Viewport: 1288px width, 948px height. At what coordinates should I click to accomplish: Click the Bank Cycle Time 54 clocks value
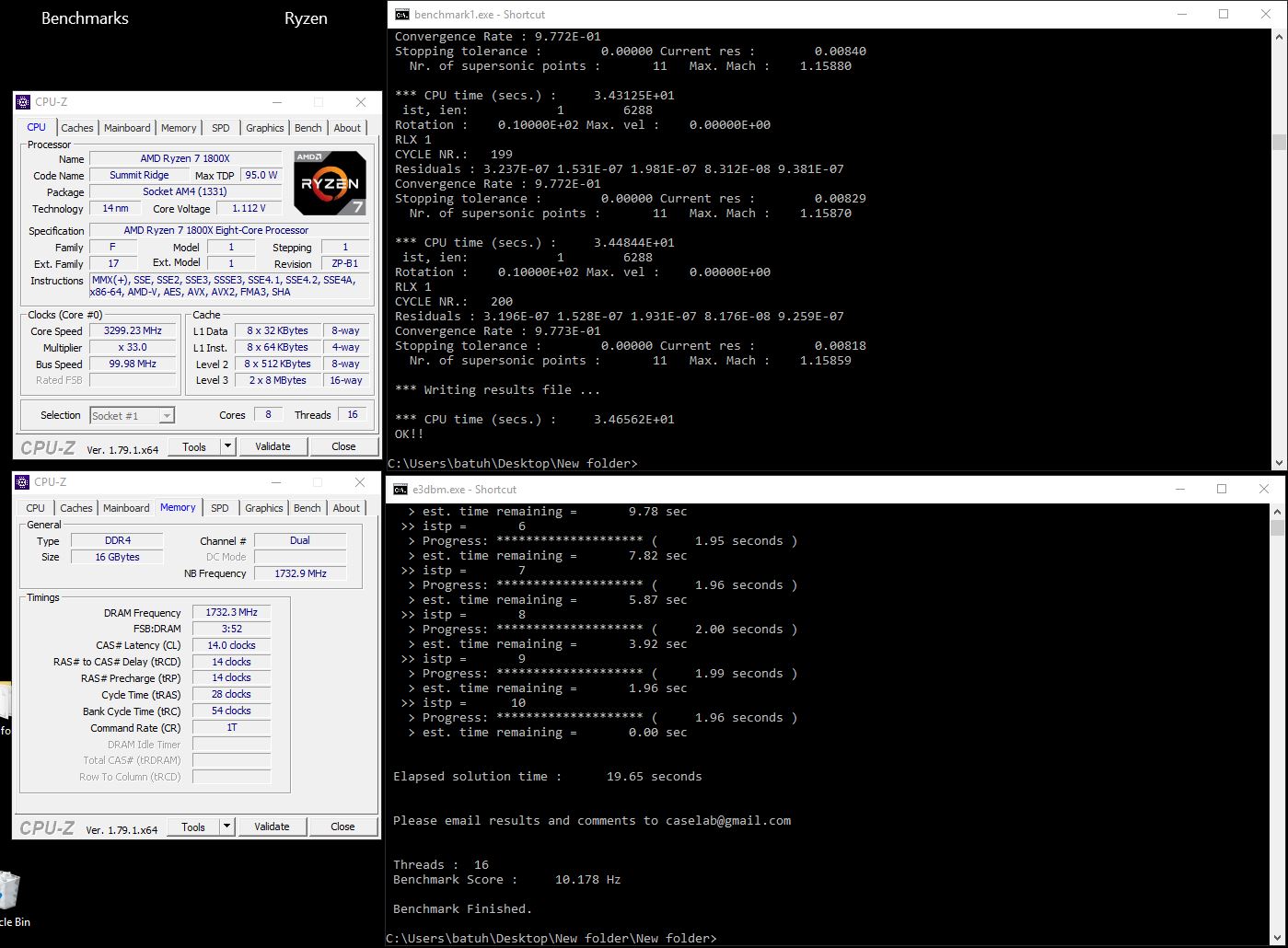coord(231,711)
